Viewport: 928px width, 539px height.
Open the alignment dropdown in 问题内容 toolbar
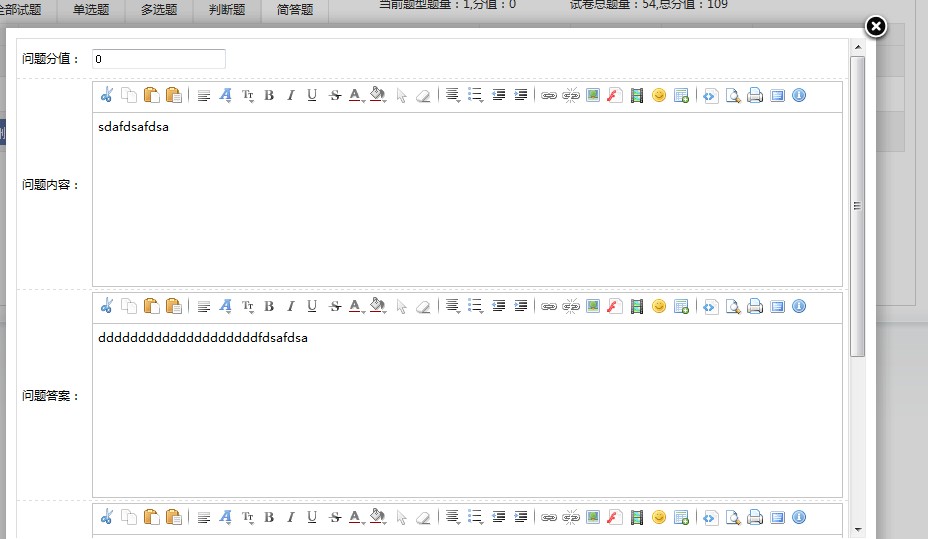(453, 95)
